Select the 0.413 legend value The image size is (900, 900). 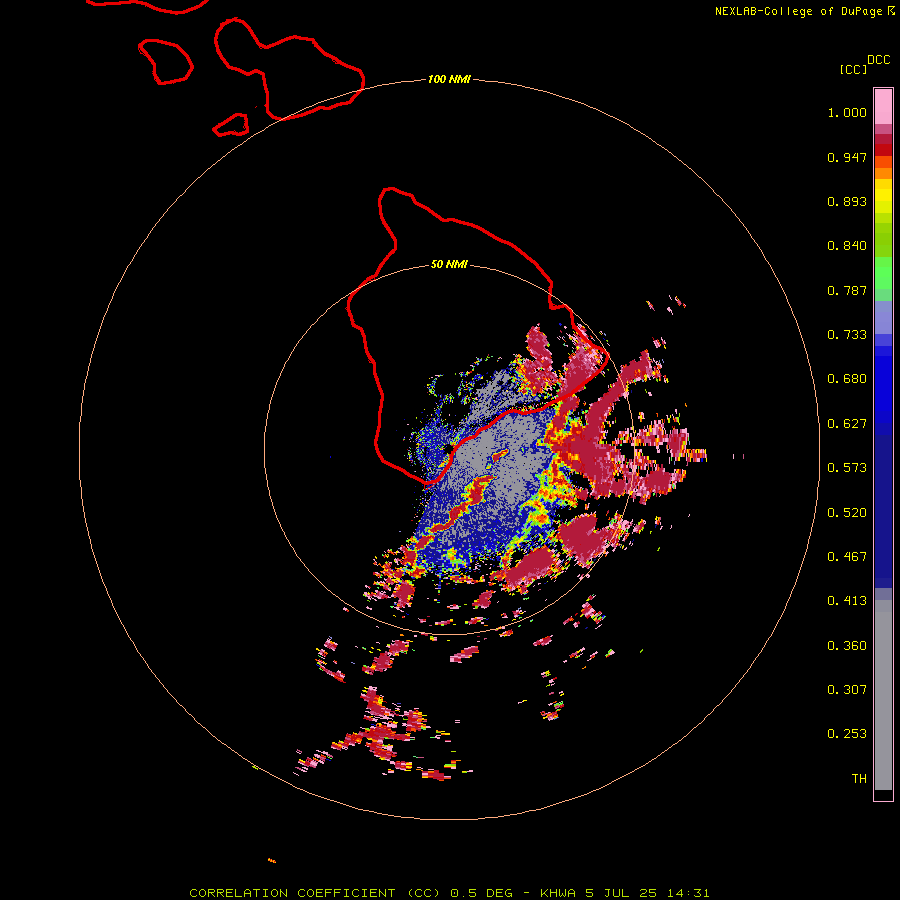pyautogui.click(x=847, y=601)
